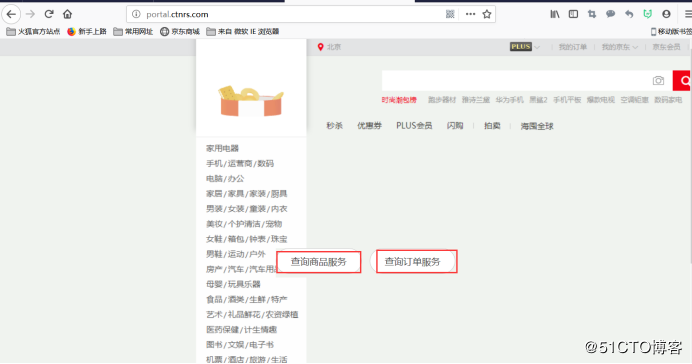Click the screenshot crop tool icon

click(592, 14)
